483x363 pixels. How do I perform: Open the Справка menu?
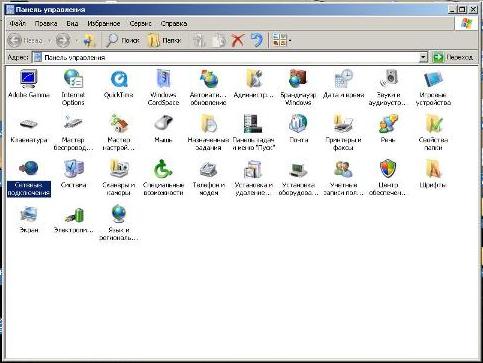[x=174, y=24]
